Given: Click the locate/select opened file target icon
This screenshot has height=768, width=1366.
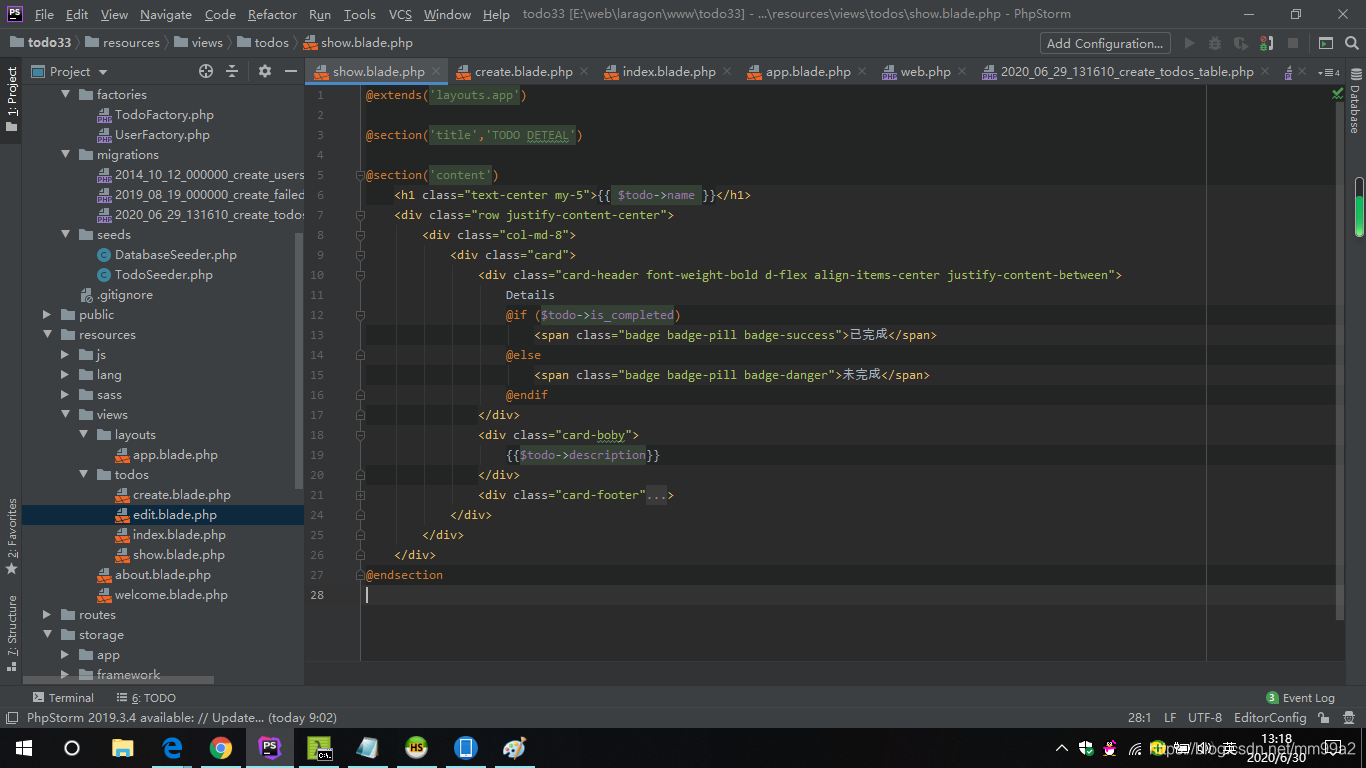Looking at the screenshot, I should click(206, 71).
